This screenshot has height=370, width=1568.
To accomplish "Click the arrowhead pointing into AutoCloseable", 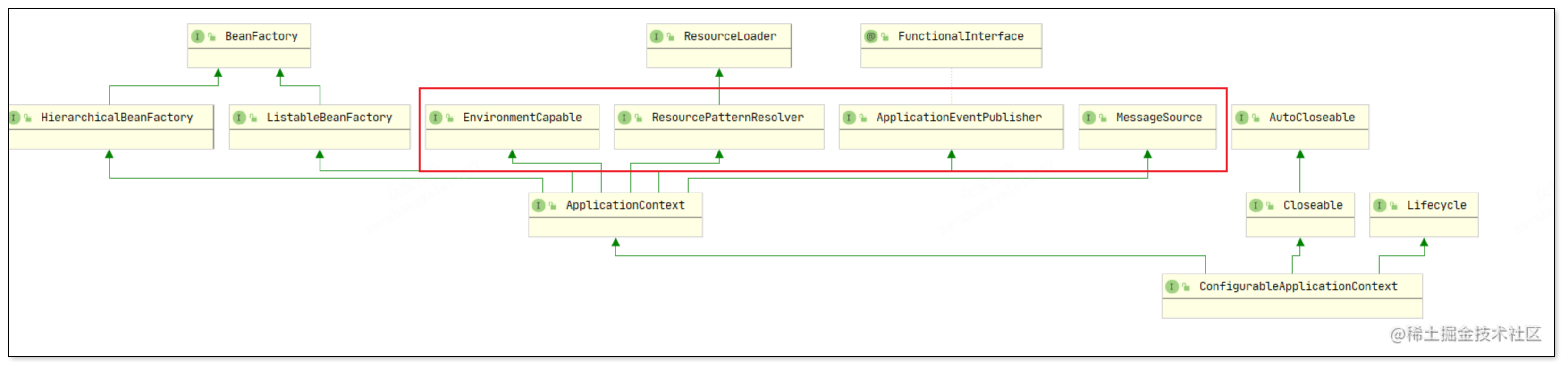I will tap(1300, 155).
